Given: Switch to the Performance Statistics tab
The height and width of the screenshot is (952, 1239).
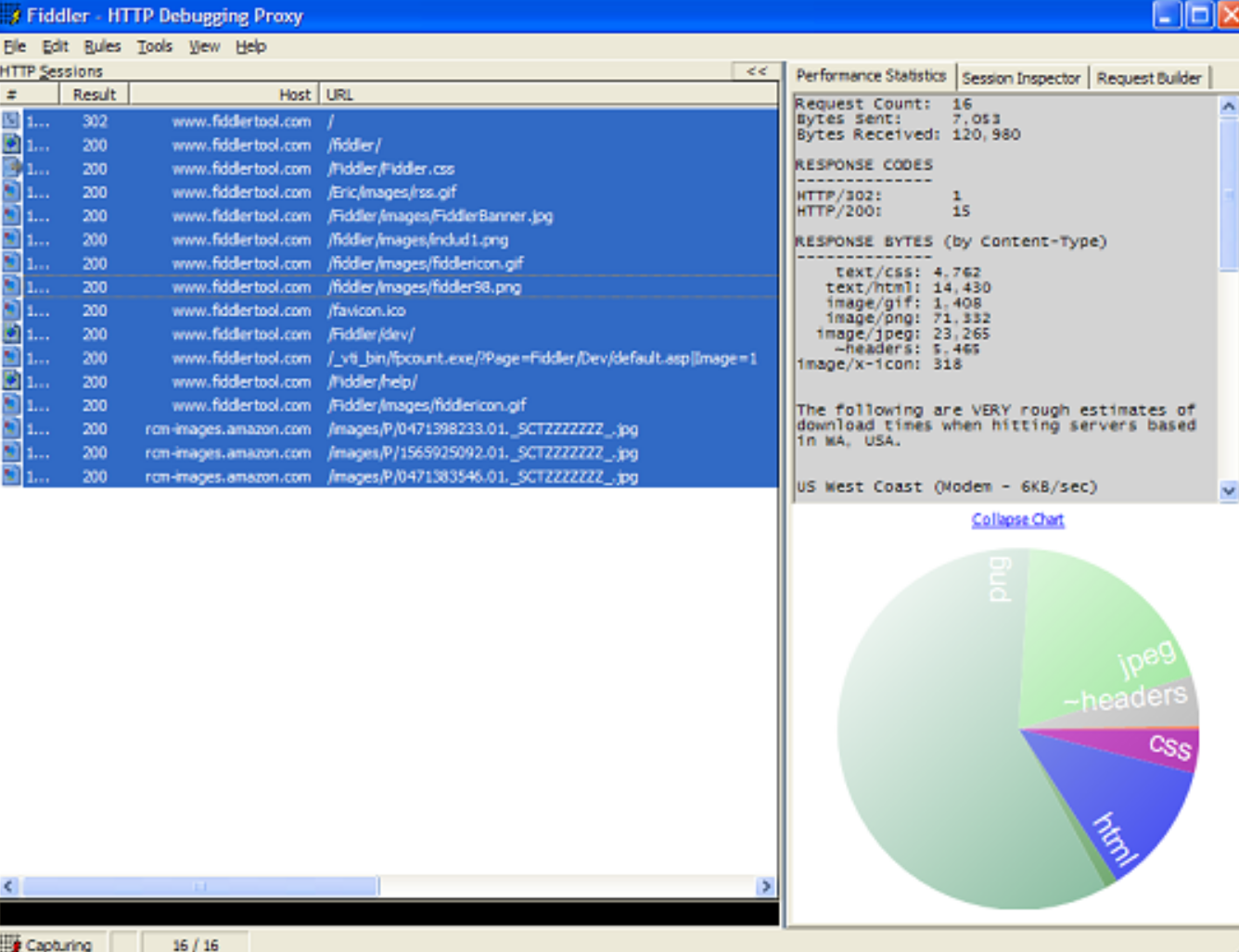Looking at the screenshot, I should coord(871,76).
